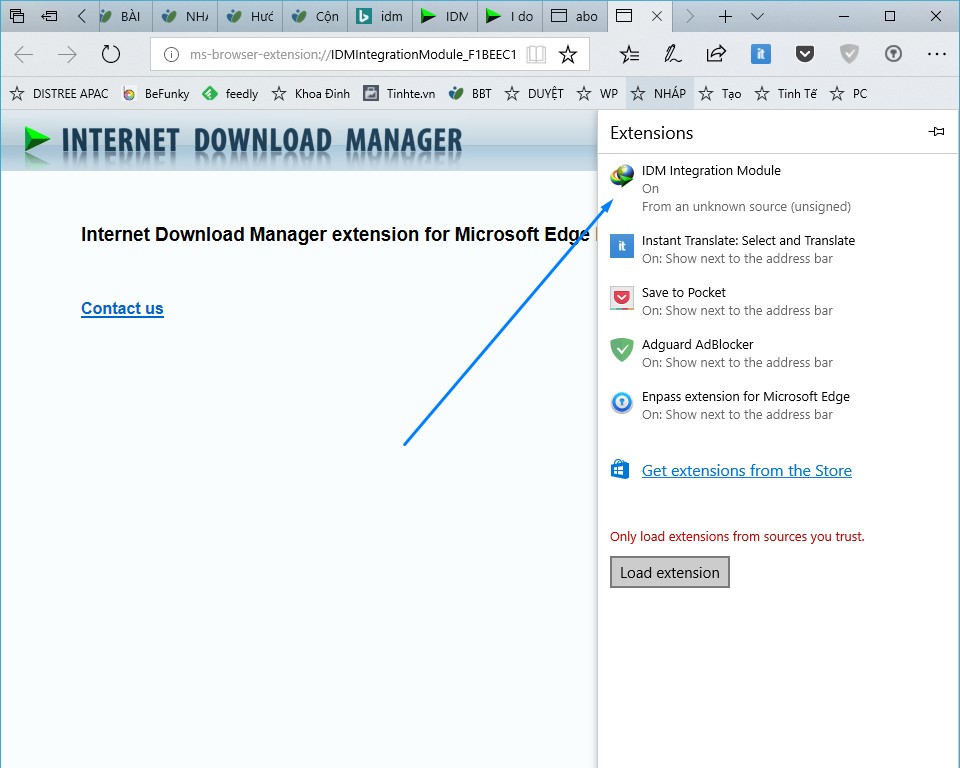Switch to the Hướ tab
Image resolution: width=960 pixels, height=768 pixels.
coord(250,17)
